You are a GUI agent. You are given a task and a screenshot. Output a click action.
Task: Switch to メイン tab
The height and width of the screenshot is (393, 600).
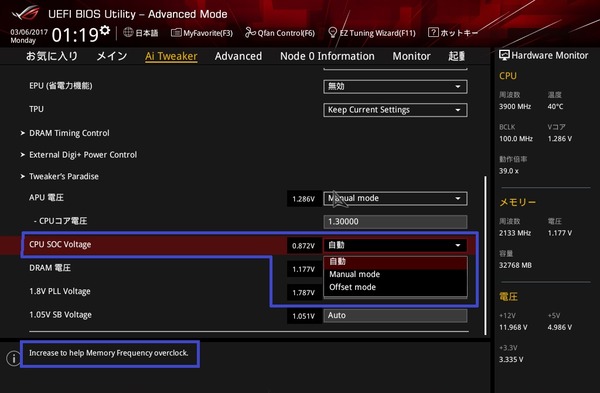112,56
